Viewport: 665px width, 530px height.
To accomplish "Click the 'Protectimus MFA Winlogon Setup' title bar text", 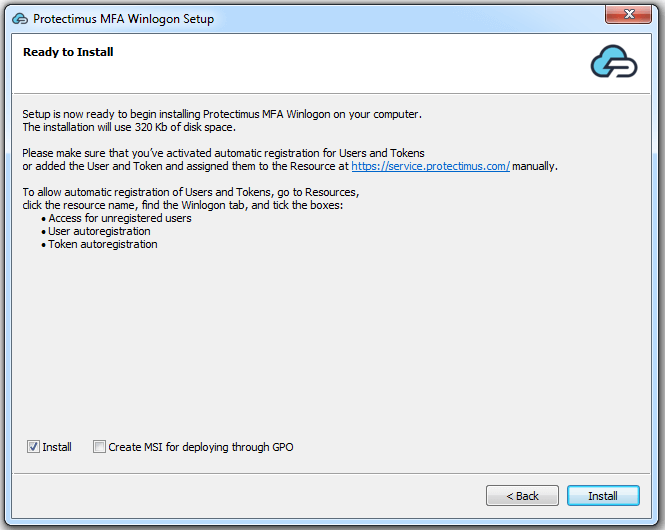I will click(x=123, y=19).
